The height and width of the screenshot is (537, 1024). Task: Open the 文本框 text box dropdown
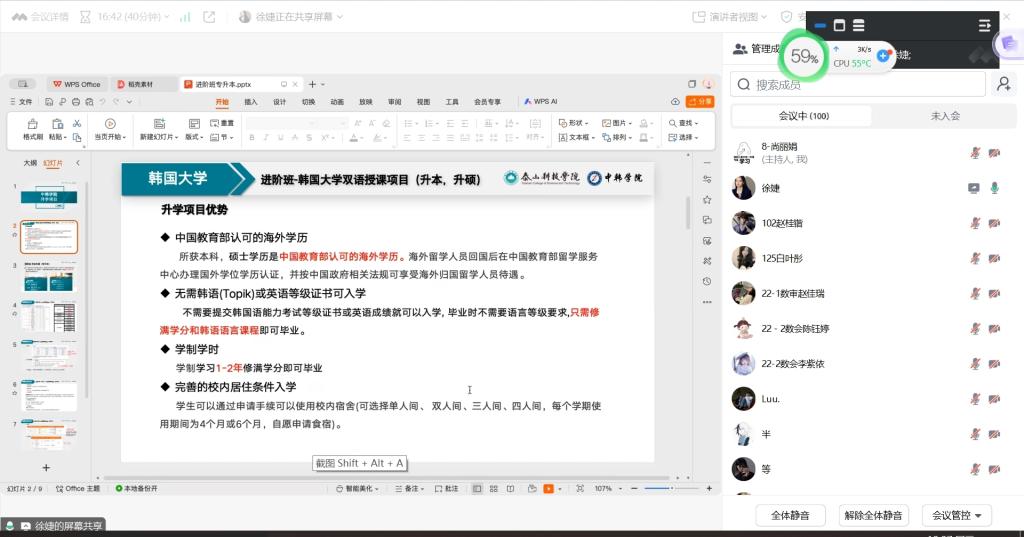pos(576,137)
